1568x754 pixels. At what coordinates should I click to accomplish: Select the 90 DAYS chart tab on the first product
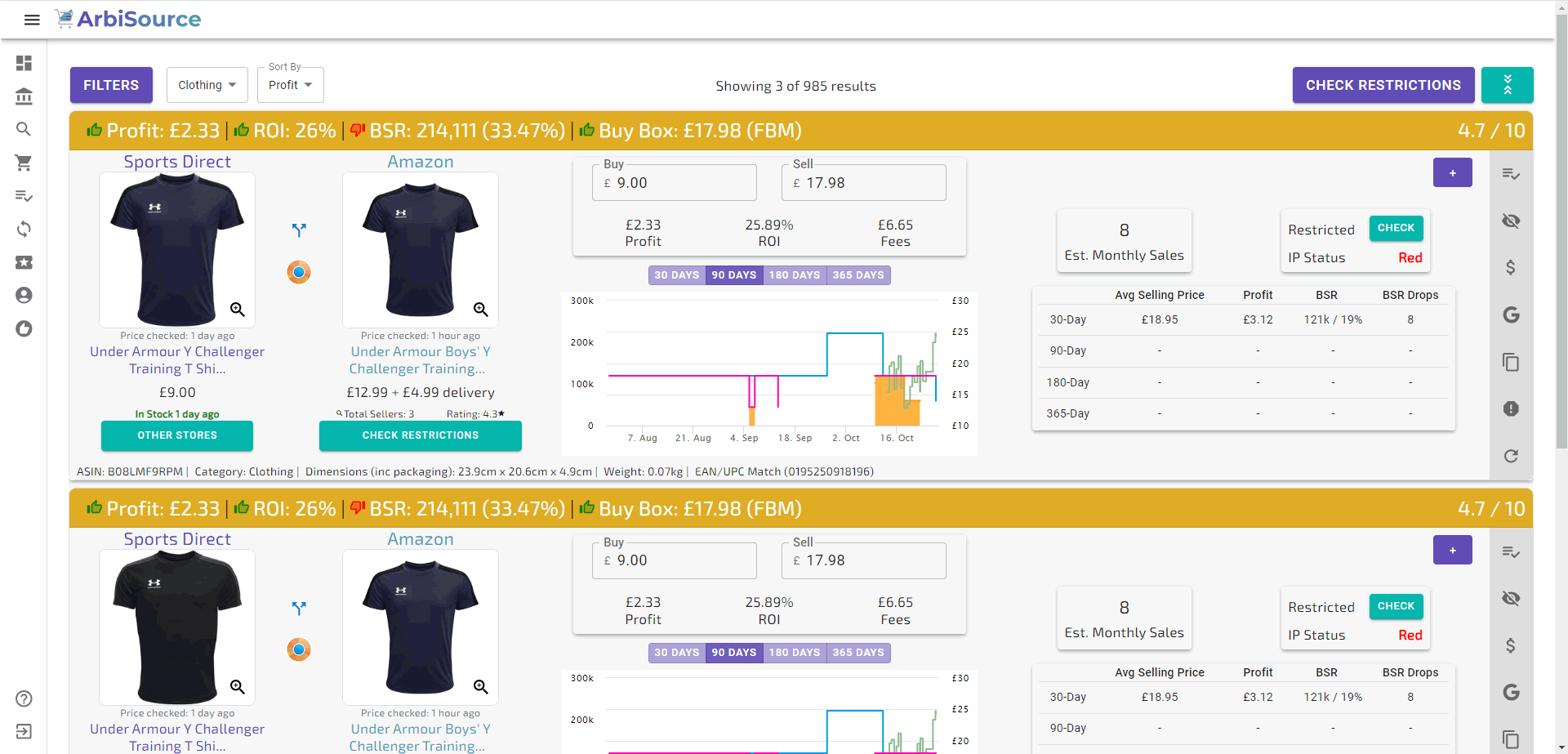pyautogui.click(x=734, y=275)
